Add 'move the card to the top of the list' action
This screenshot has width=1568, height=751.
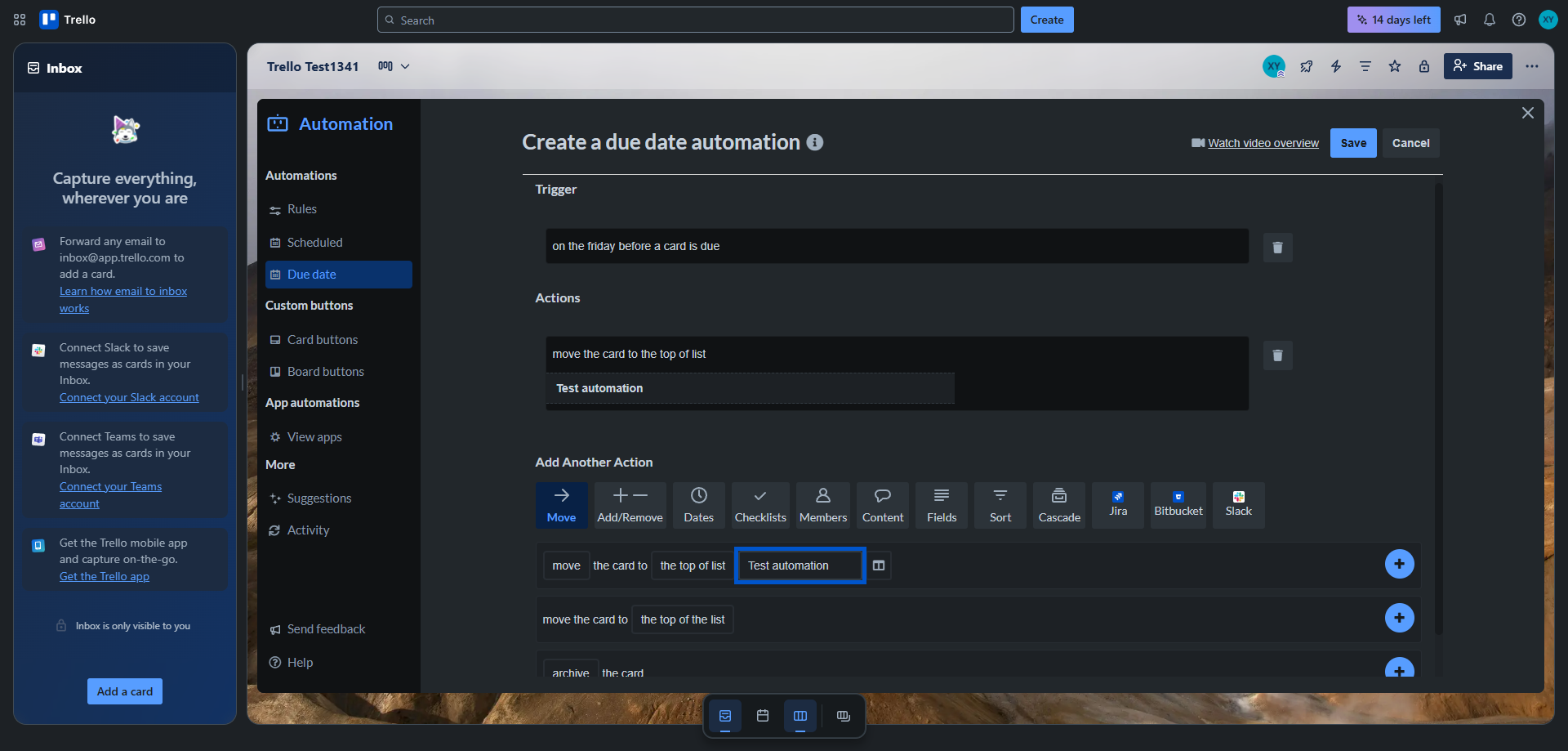(x=1400, y=618)
